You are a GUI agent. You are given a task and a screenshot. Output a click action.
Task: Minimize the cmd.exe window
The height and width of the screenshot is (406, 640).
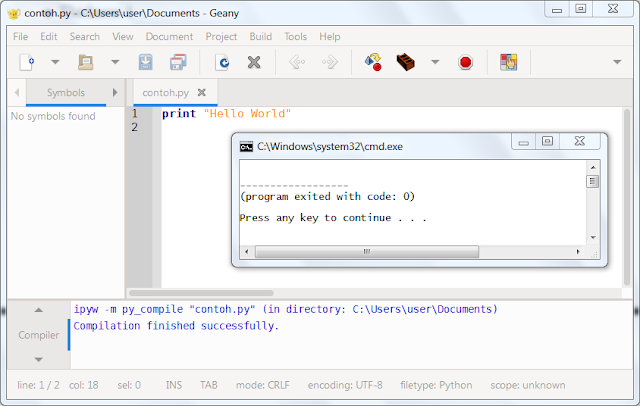(524, 141)
